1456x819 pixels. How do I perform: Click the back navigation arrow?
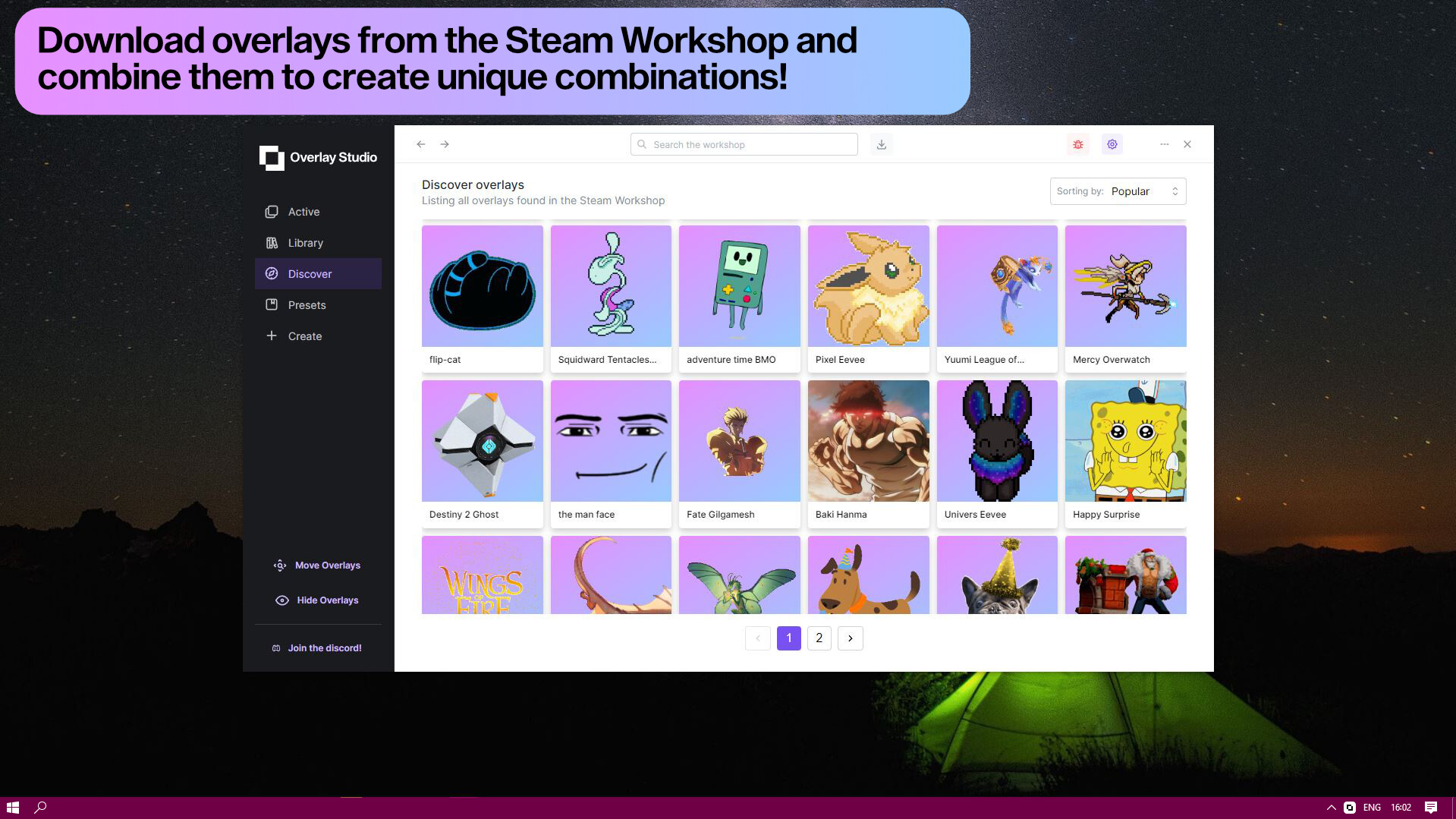[420, 143]
